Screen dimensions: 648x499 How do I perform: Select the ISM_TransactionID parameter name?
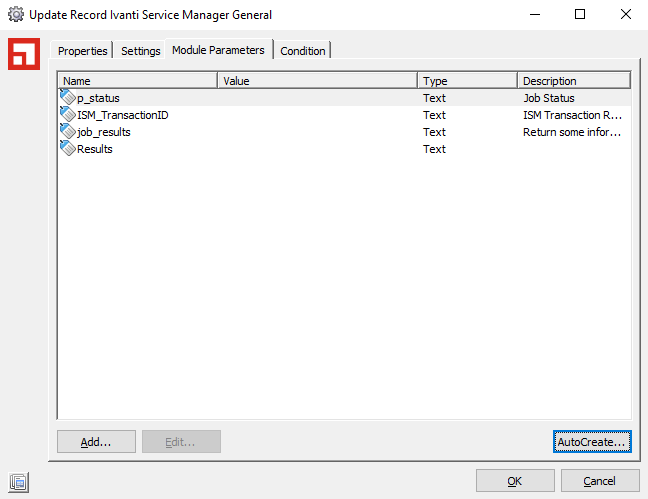pos(123,115)
